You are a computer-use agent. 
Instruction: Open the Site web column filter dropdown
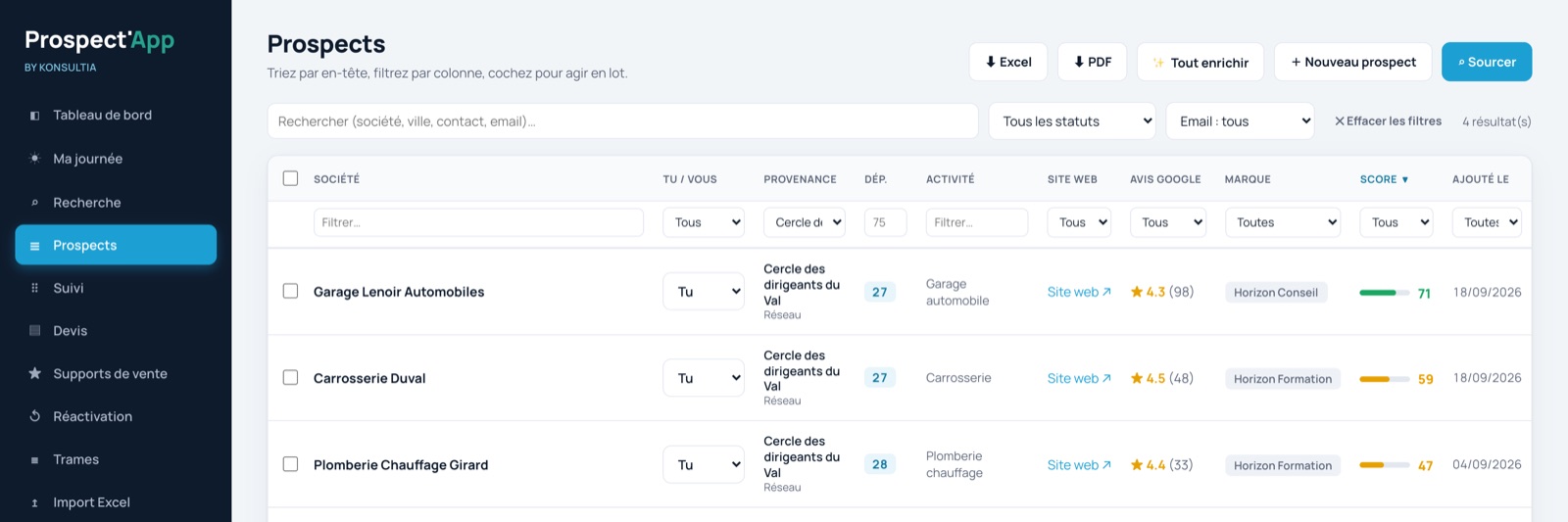pyautogui.click(x=1079, y=222)
